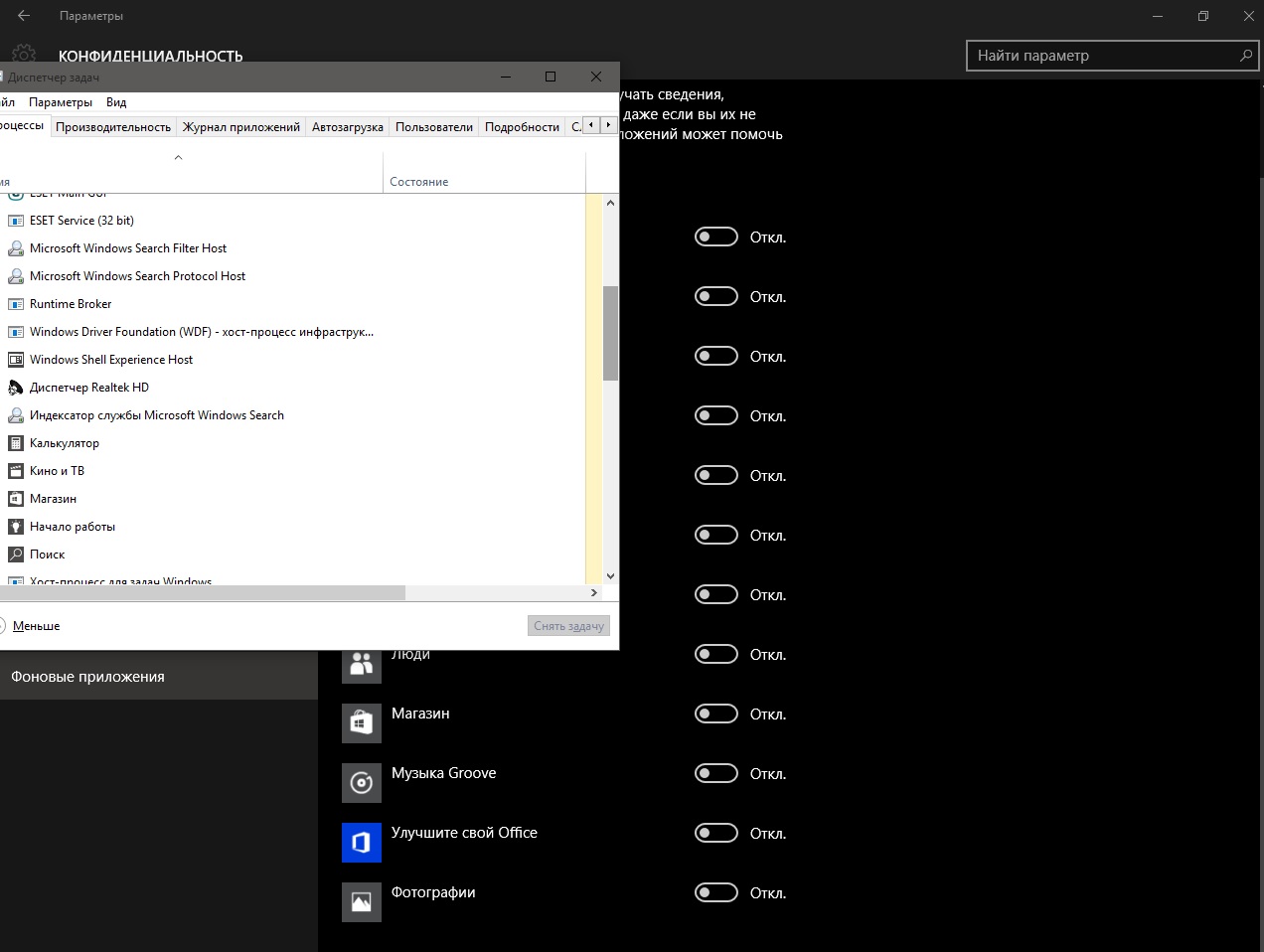
Task: Click the search magnifier in Найти параметр
Action: click(1246, 56)
